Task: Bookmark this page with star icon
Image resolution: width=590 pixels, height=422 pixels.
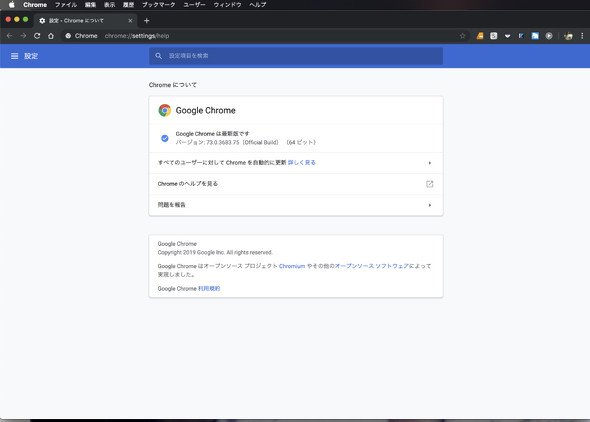Action: [462, 36]
